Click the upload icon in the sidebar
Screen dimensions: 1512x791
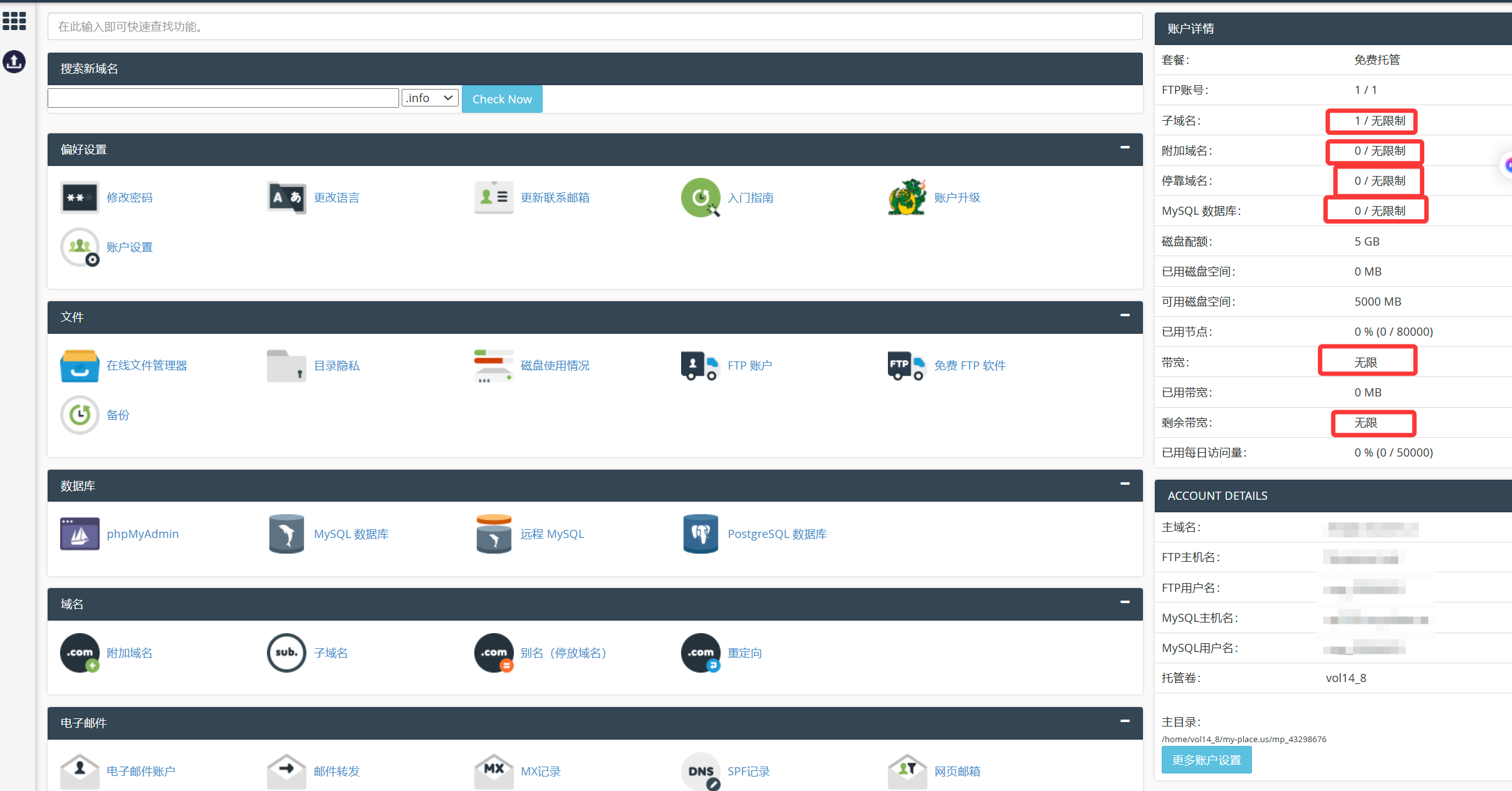click(x=14, y=61)
